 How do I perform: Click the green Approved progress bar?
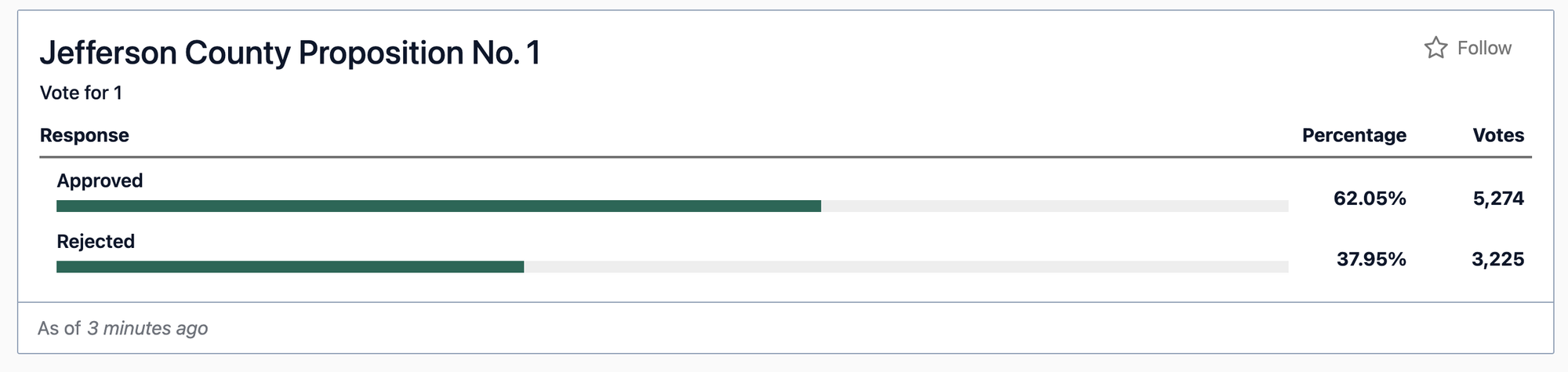pyautogui.click(x=439, y=206)
